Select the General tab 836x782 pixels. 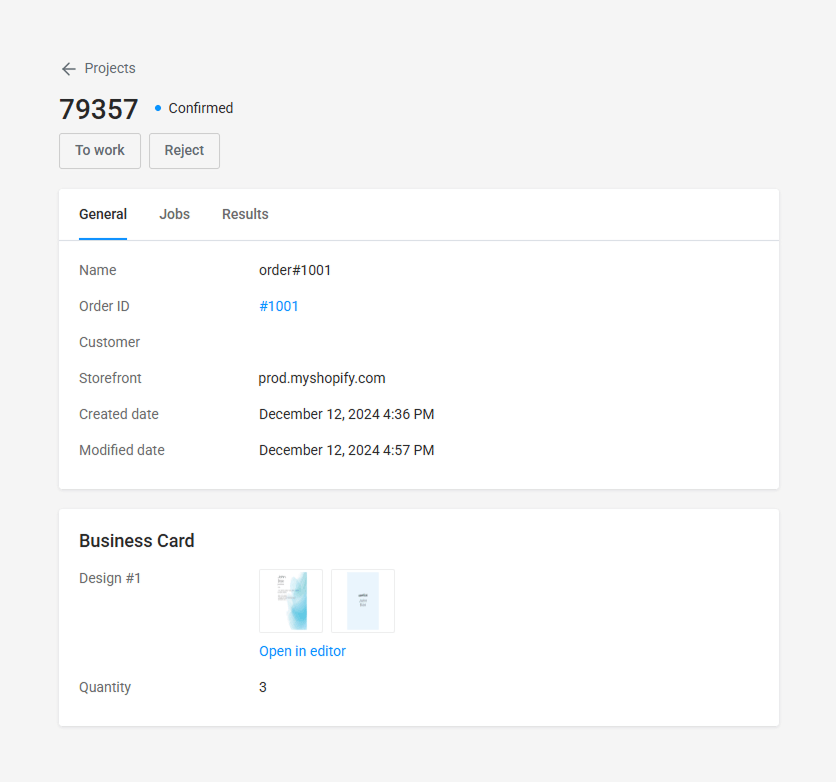pos(103,214)
